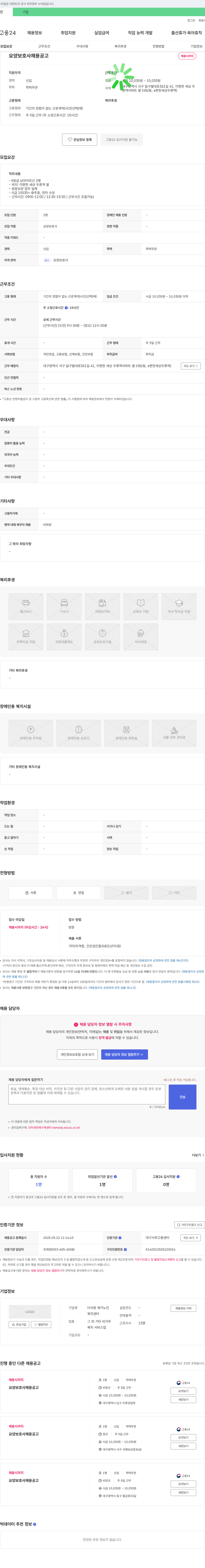The height and width of the screenshot is (1568, 205).
Task: Open the 채용정보 main menu
Action: [x=35, y=33]
